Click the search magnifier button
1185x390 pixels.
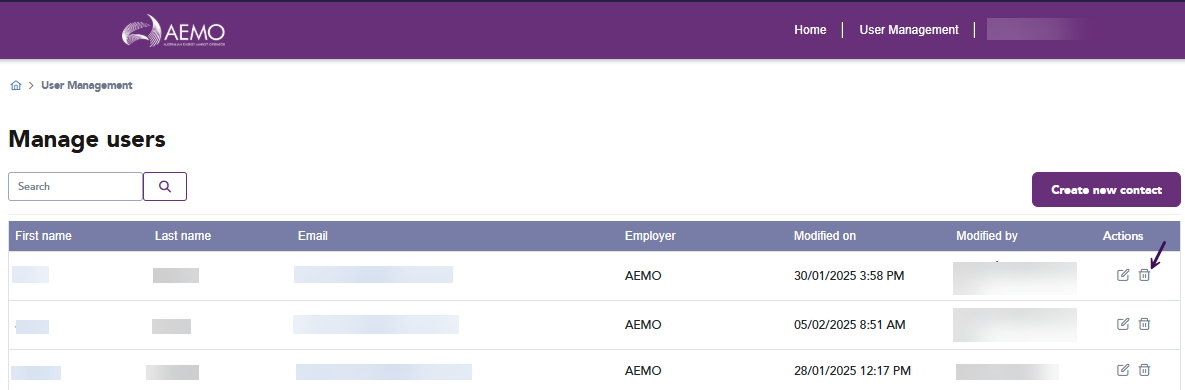point(165,187)
